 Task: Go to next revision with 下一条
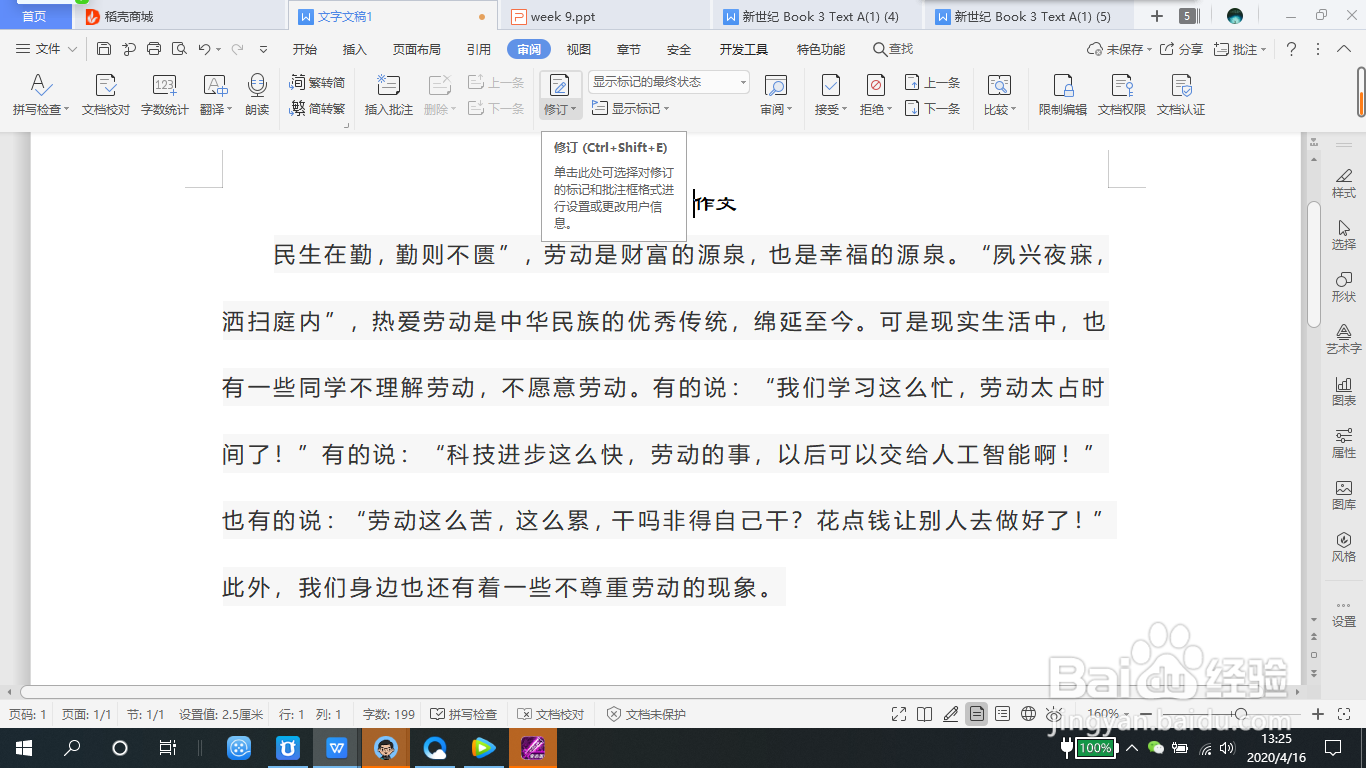(x=933, y=109)
